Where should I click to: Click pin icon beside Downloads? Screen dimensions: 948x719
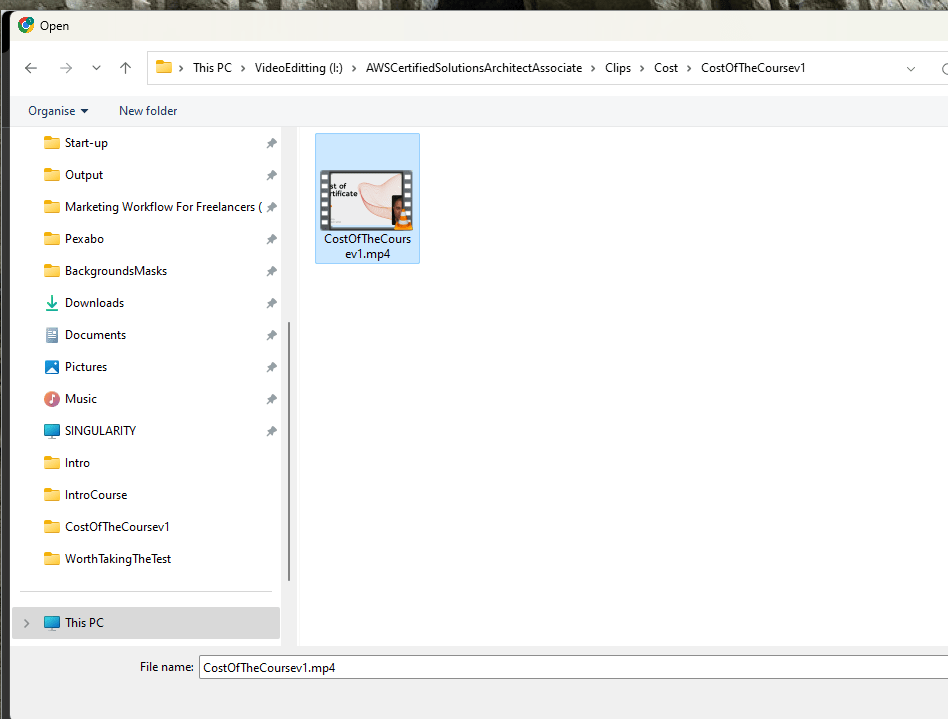click(271, 304)
